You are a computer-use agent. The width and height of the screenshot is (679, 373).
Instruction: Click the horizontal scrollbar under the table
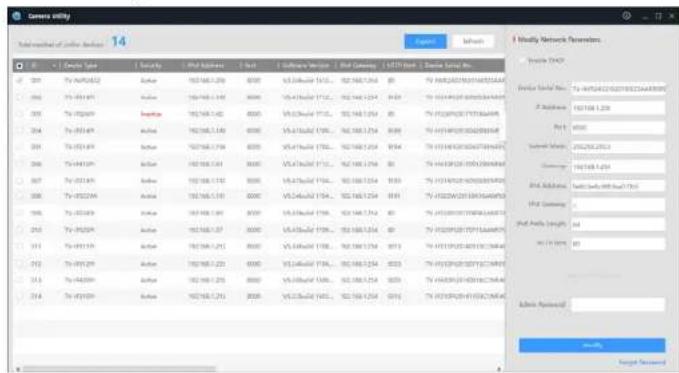[x=119, y=369]
